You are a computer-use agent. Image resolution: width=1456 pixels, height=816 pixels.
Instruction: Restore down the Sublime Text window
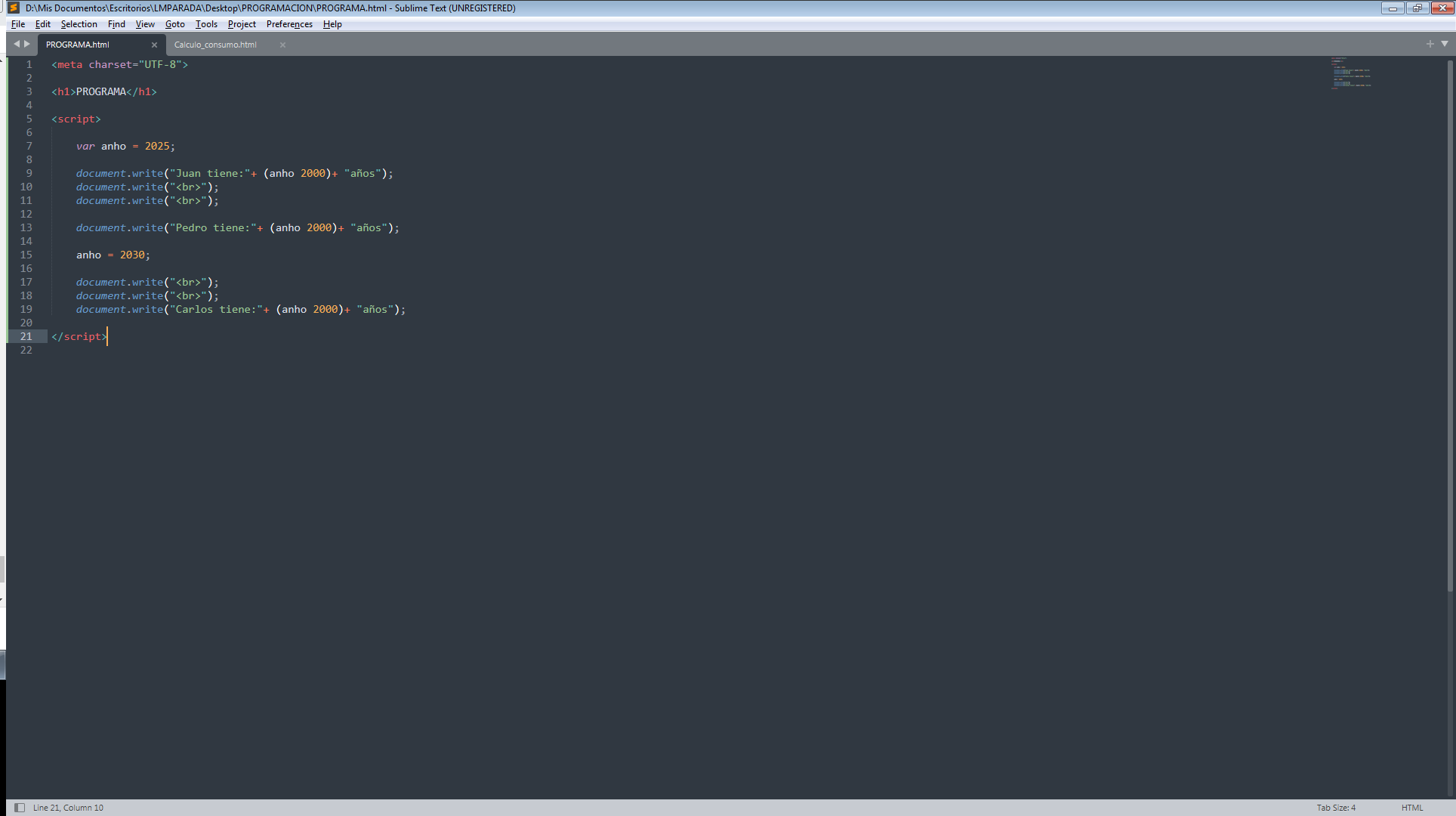click(x=1417, y=8)
